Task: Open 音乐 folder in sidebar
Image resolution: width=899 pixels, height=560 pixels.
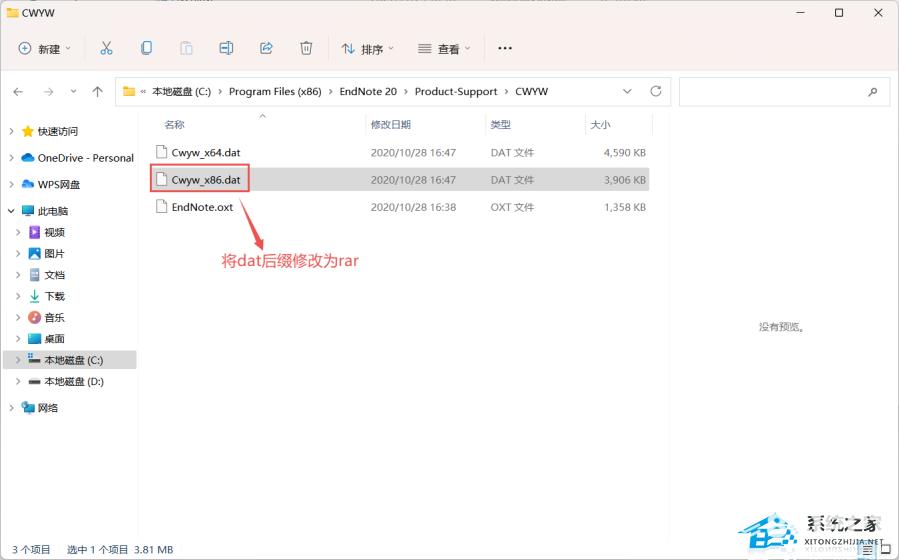Action: (x=54, y=317)
